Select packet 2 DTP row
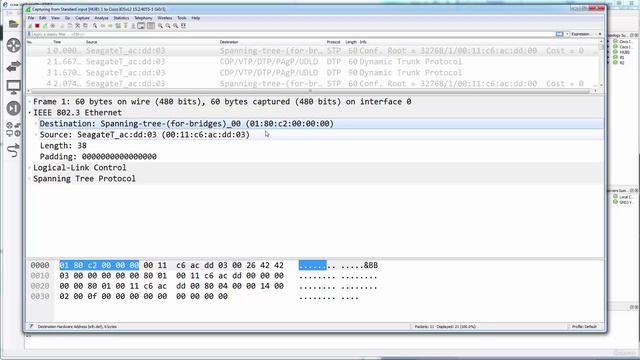This screenshot has width=640, height=360. point(312,62)
